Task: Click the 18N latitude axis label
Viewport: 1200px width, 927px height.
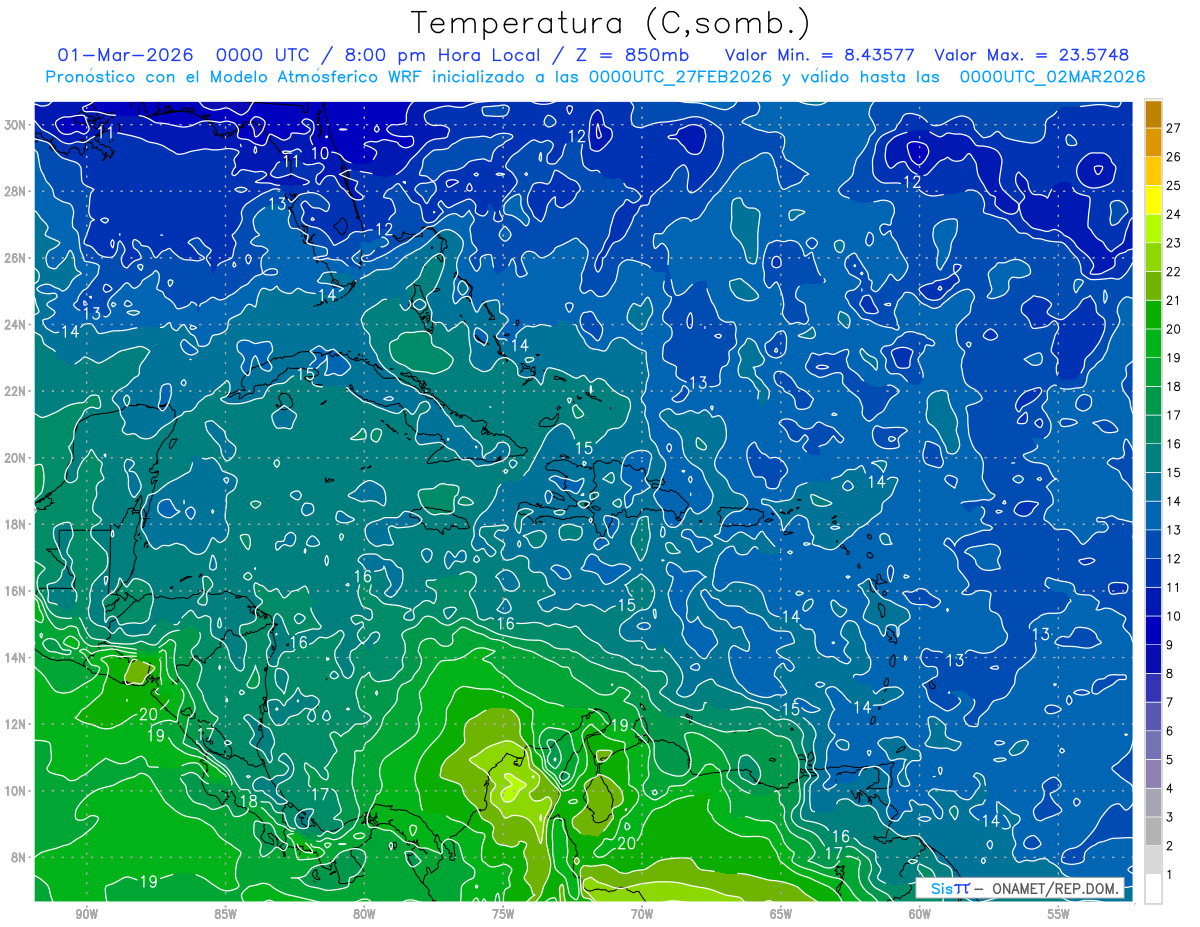Action: pyautogui.click(x=15, y=524)
